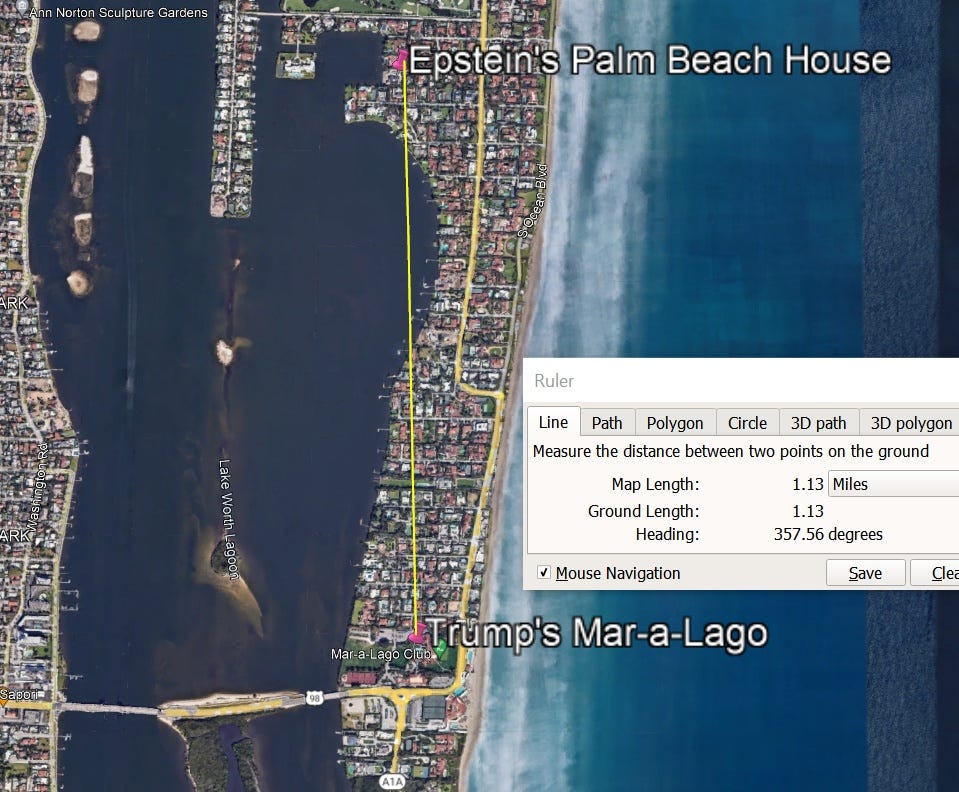959x792 pixels.
Task: Click the Washington Rd road label
Action: [38, 486]
